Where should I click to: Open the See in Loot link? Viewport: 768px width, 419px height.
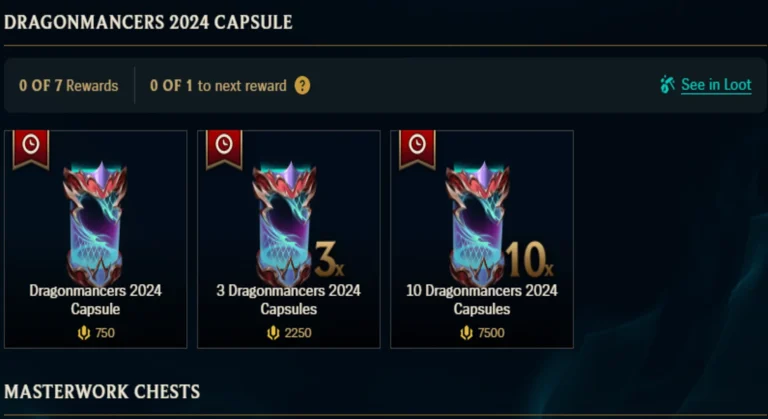(x=716, y=85)
